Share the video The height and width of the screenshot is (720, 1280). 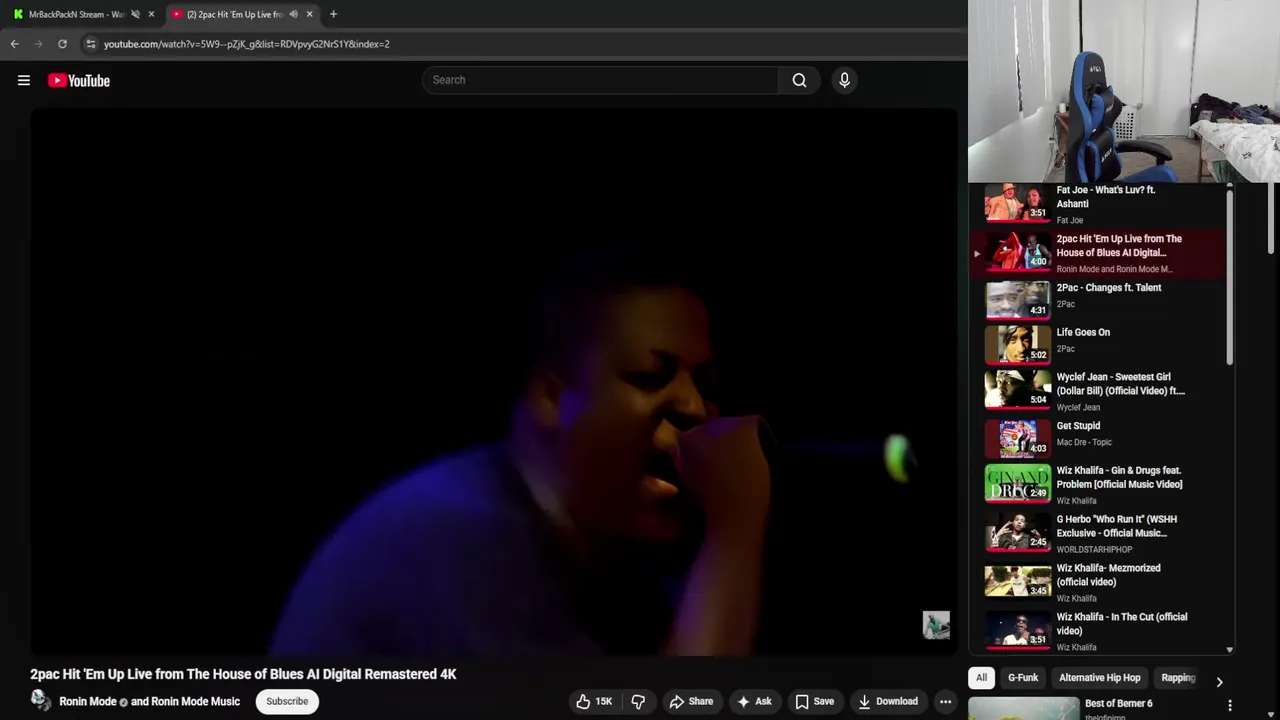(691, 701)
